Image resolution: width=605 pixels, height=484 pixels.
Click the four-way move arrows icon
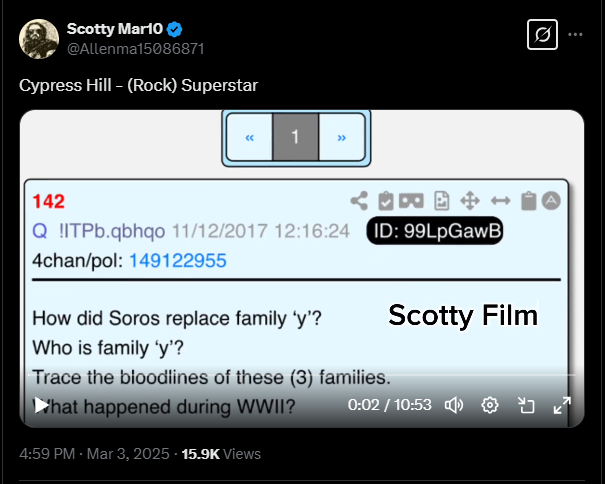pos(468,201)
